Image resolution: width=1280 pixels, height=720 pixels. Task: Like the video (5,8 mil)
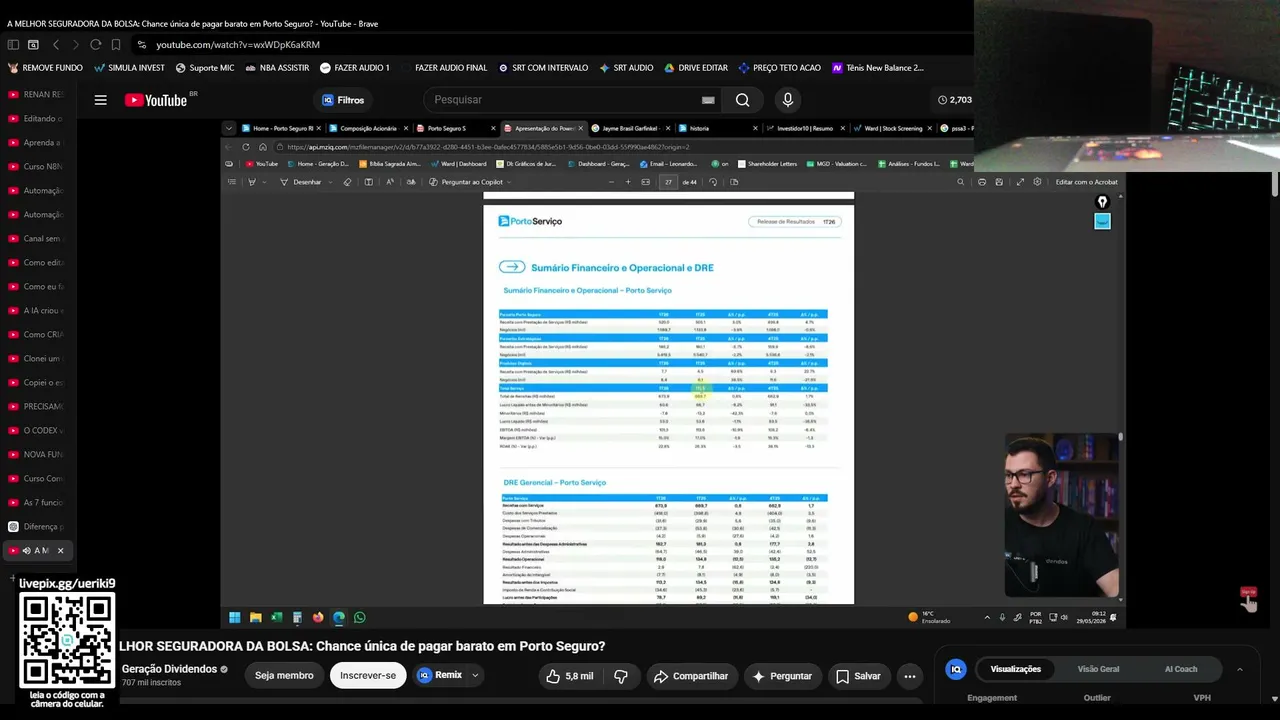coord(569,676)
